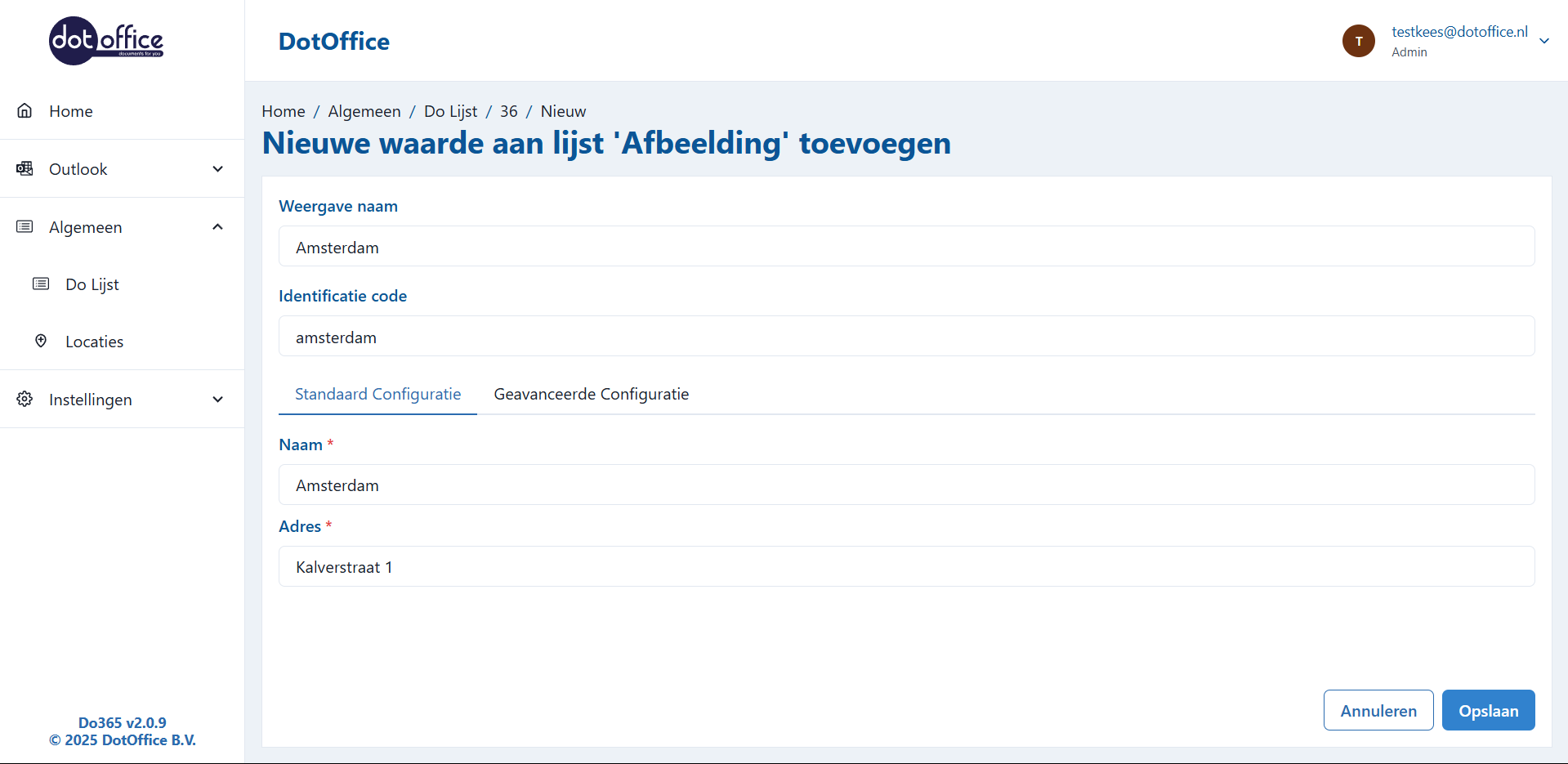Select the Standaard Configuratie tab
This screenshot has width=1568, height=764.
pos(377,394)
